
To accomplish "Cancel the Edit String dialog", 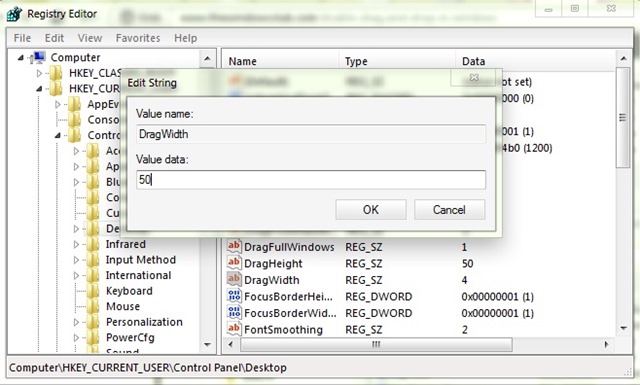I will (449, 209).
